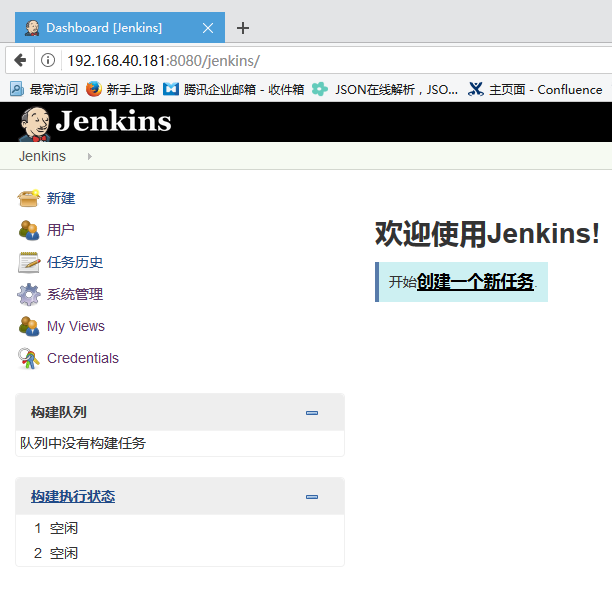Open the 主页面 - Confluence bookmark
This screenshot has width=612, height=604.
pyautogui.click(x=535, y=89)
